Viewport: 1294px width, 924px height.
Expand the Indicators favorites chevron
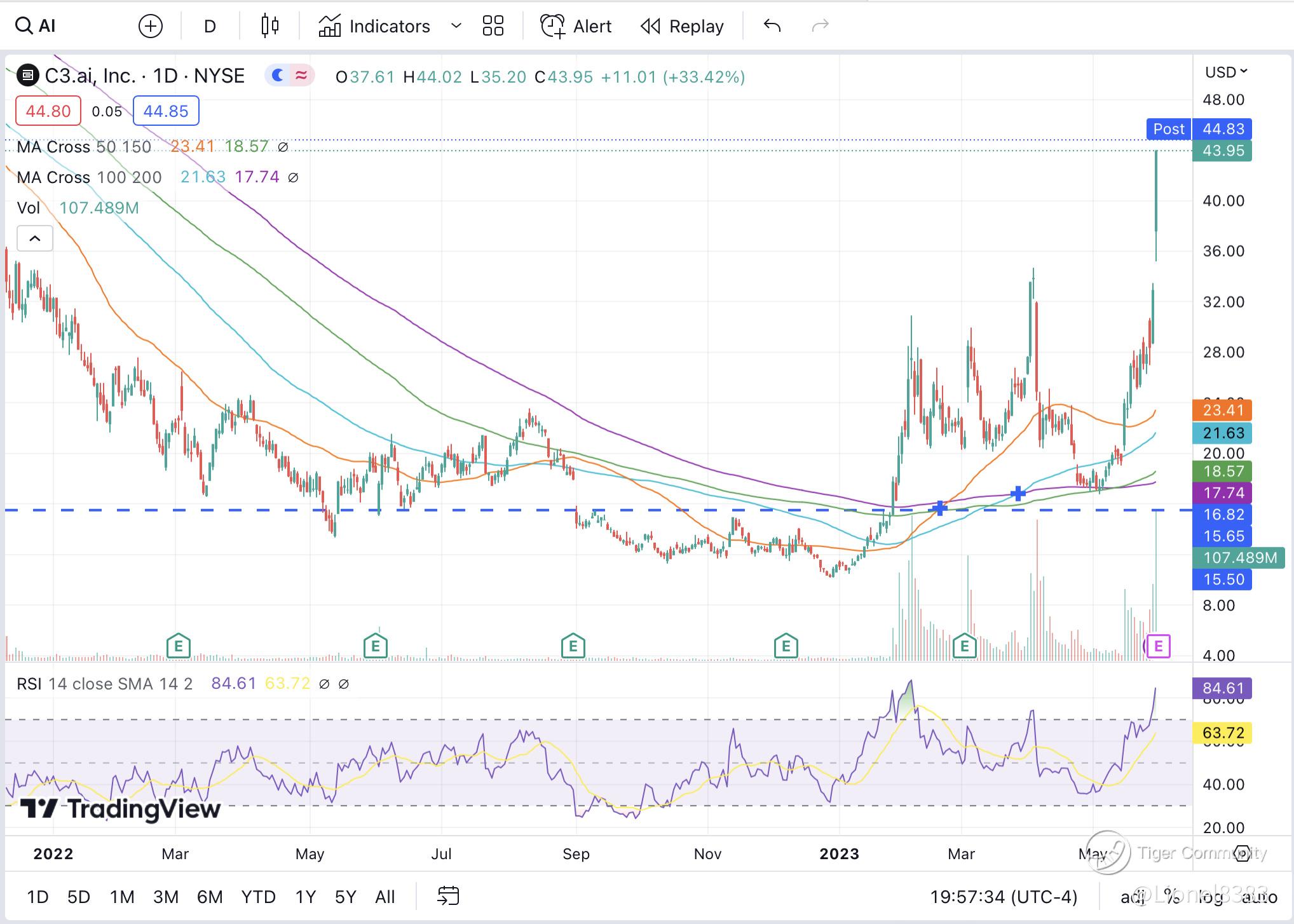pyautogui.click(x=456, y=26)
